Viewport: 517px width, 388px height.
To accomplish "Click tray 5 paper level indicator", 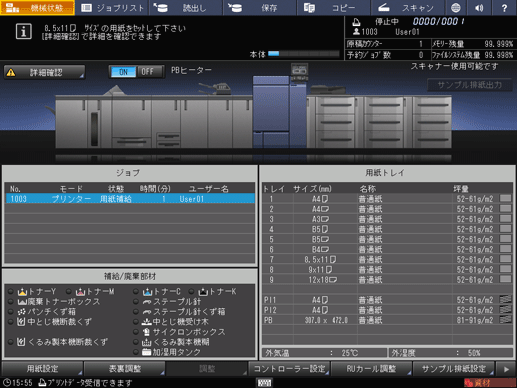I will coord(506,239).
